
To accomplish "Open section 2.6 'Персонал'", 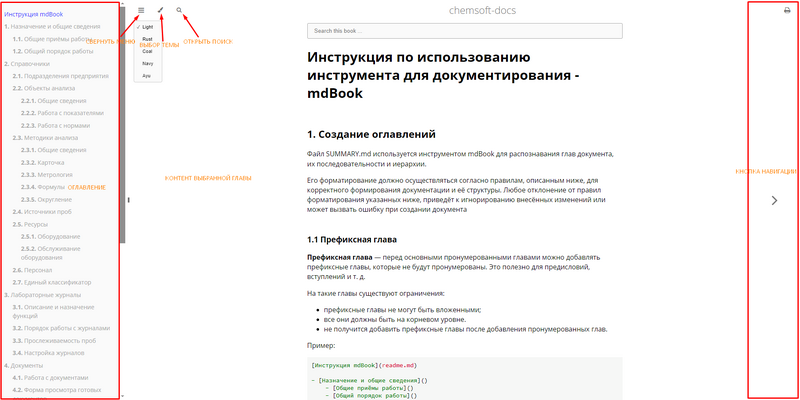I will pos(32,270).
